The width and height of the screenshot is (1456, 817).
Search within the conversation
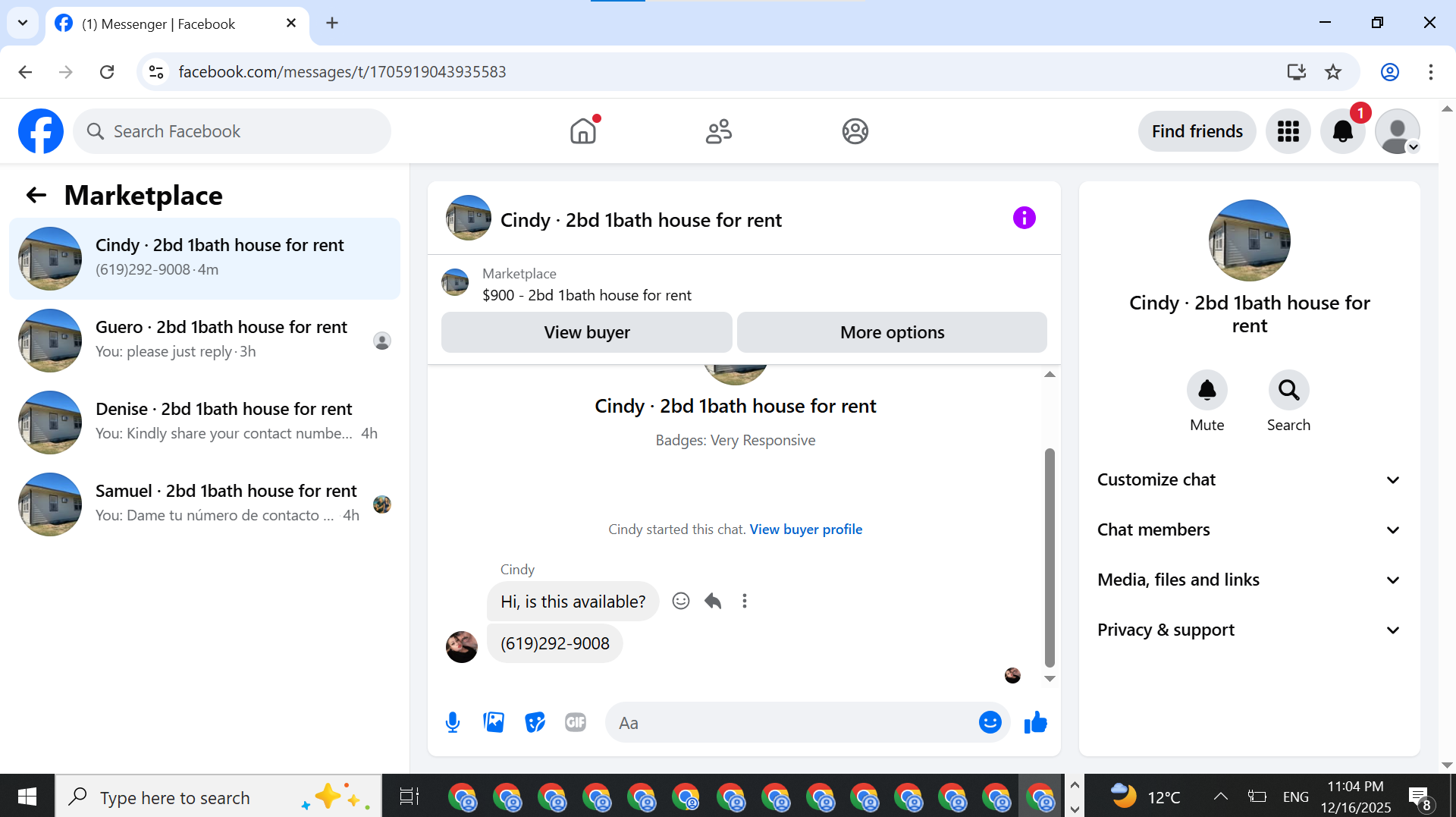click(x=1288, y=390)
